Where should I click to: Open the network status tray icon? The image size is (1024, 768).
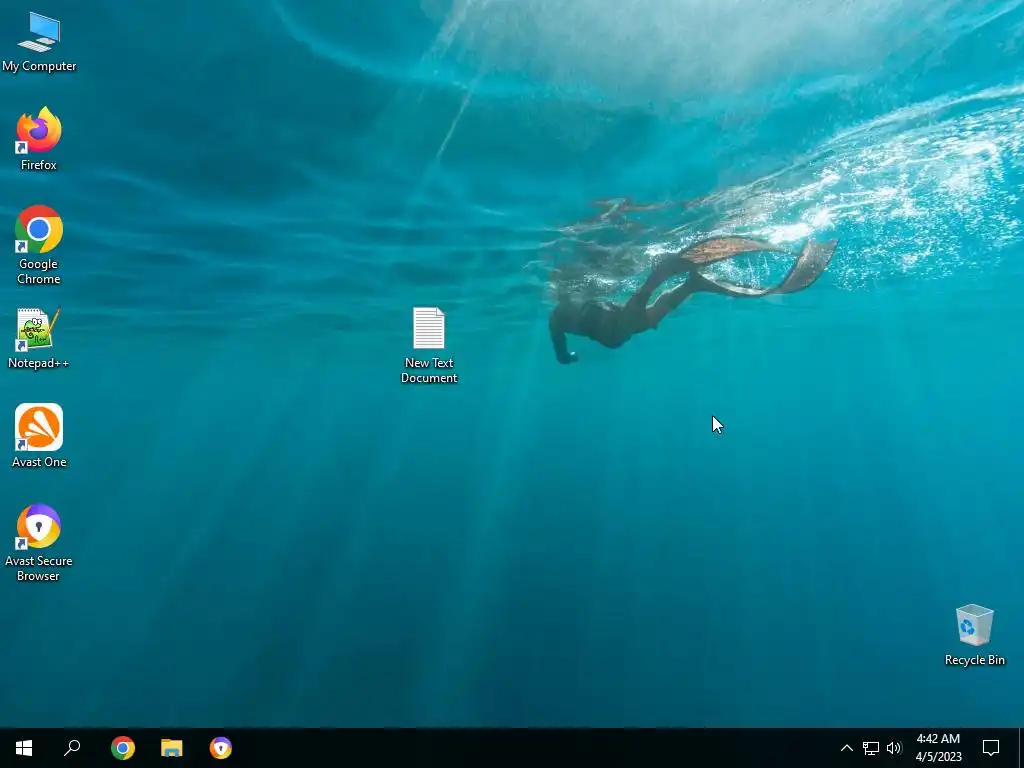(x=871, y=748)
